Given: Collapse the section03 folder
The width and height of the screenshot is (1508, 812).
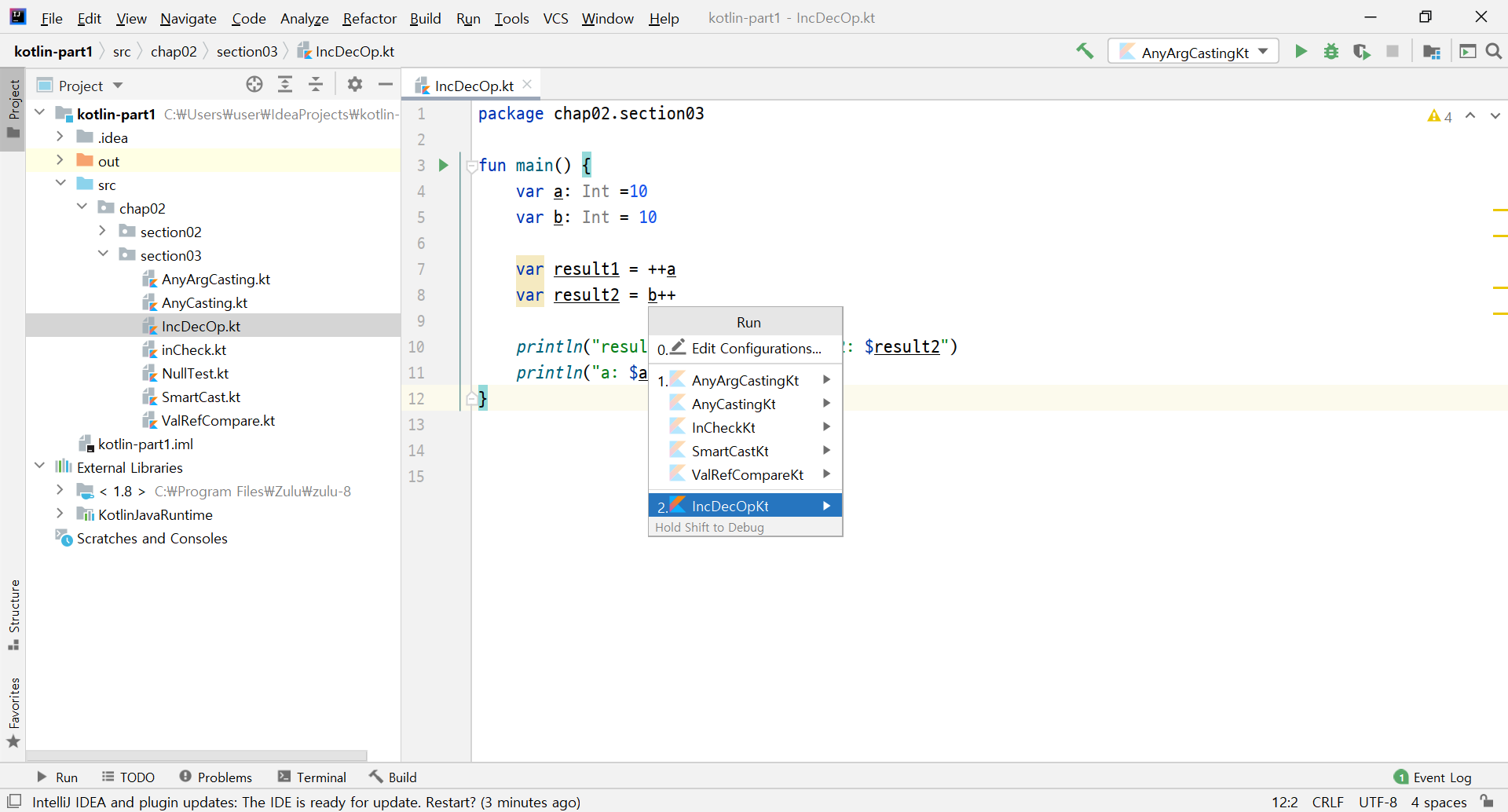Looking at the screenshot, I should (103, 254).
